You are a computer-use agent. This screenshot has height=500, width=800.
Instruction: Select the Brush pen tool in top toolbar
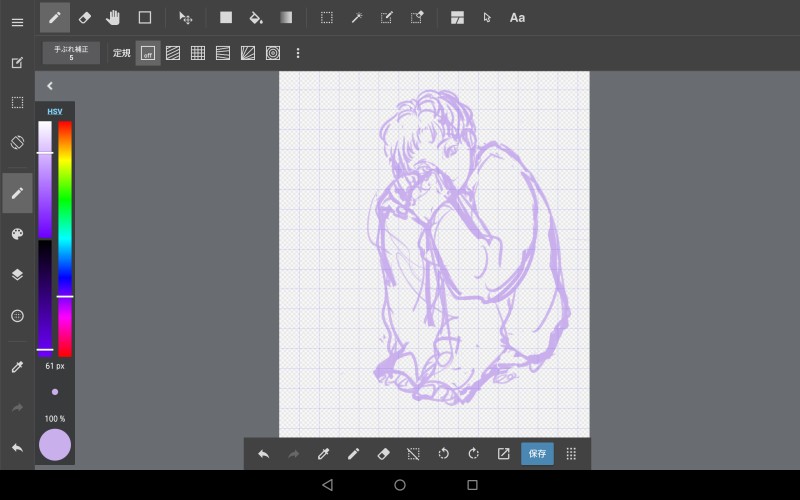tap(55, 17)
